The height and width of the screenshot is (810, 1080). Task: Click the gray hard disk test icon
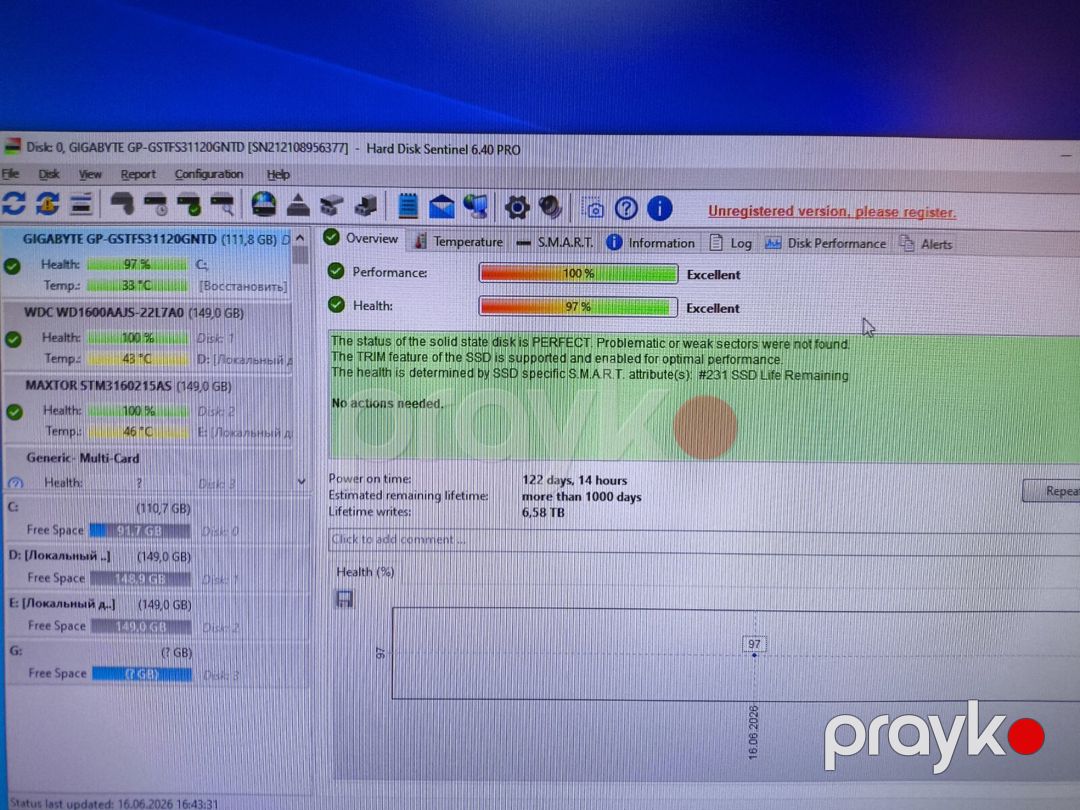pyautogui.click(x=122, y=204)
